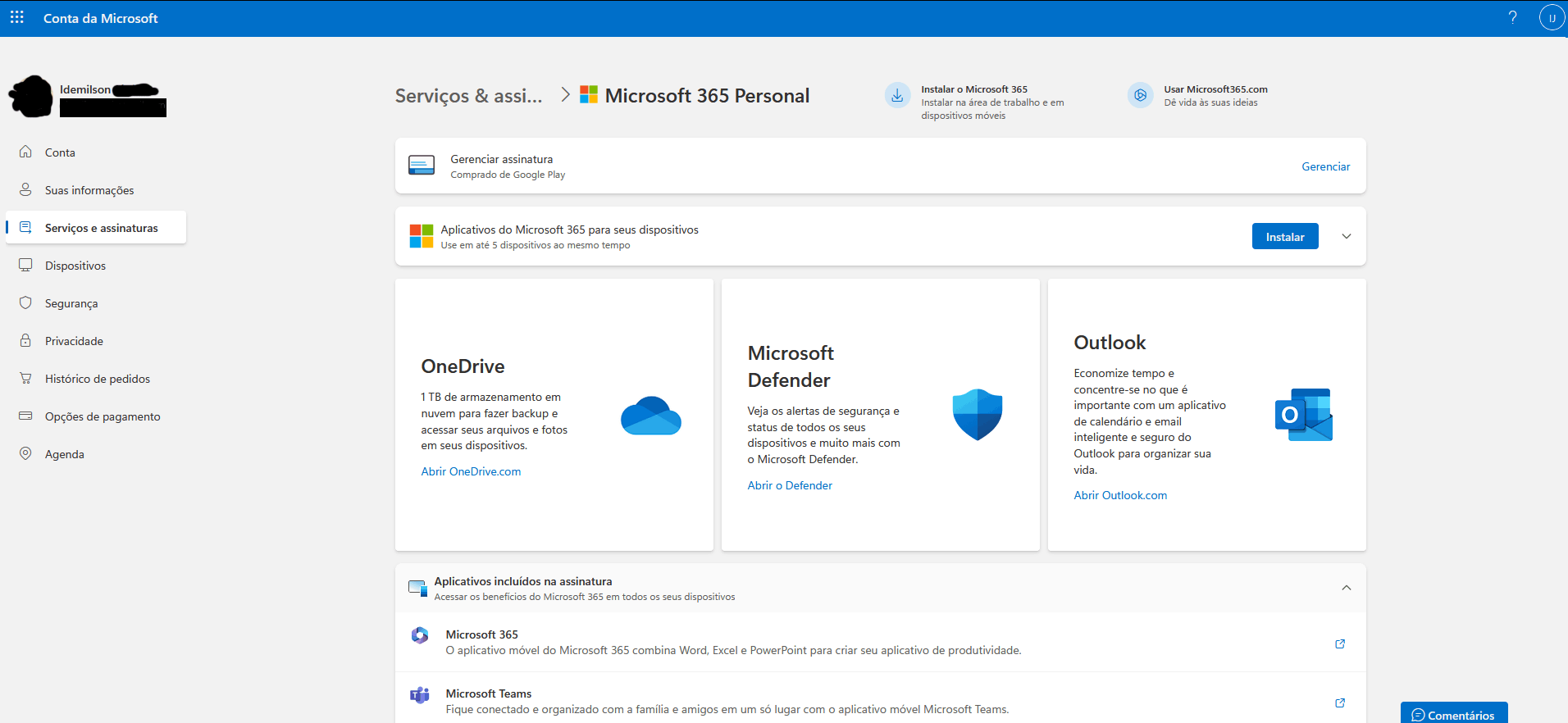Click Instalar o Microsoft 365 text

(x=974, y=89)
